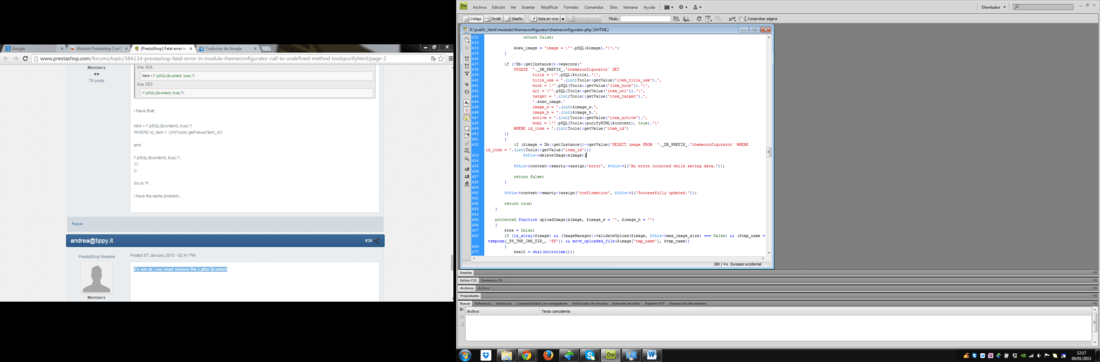
Task: Open the Formato menu in Dreamweaver
Action: (571, 7)
